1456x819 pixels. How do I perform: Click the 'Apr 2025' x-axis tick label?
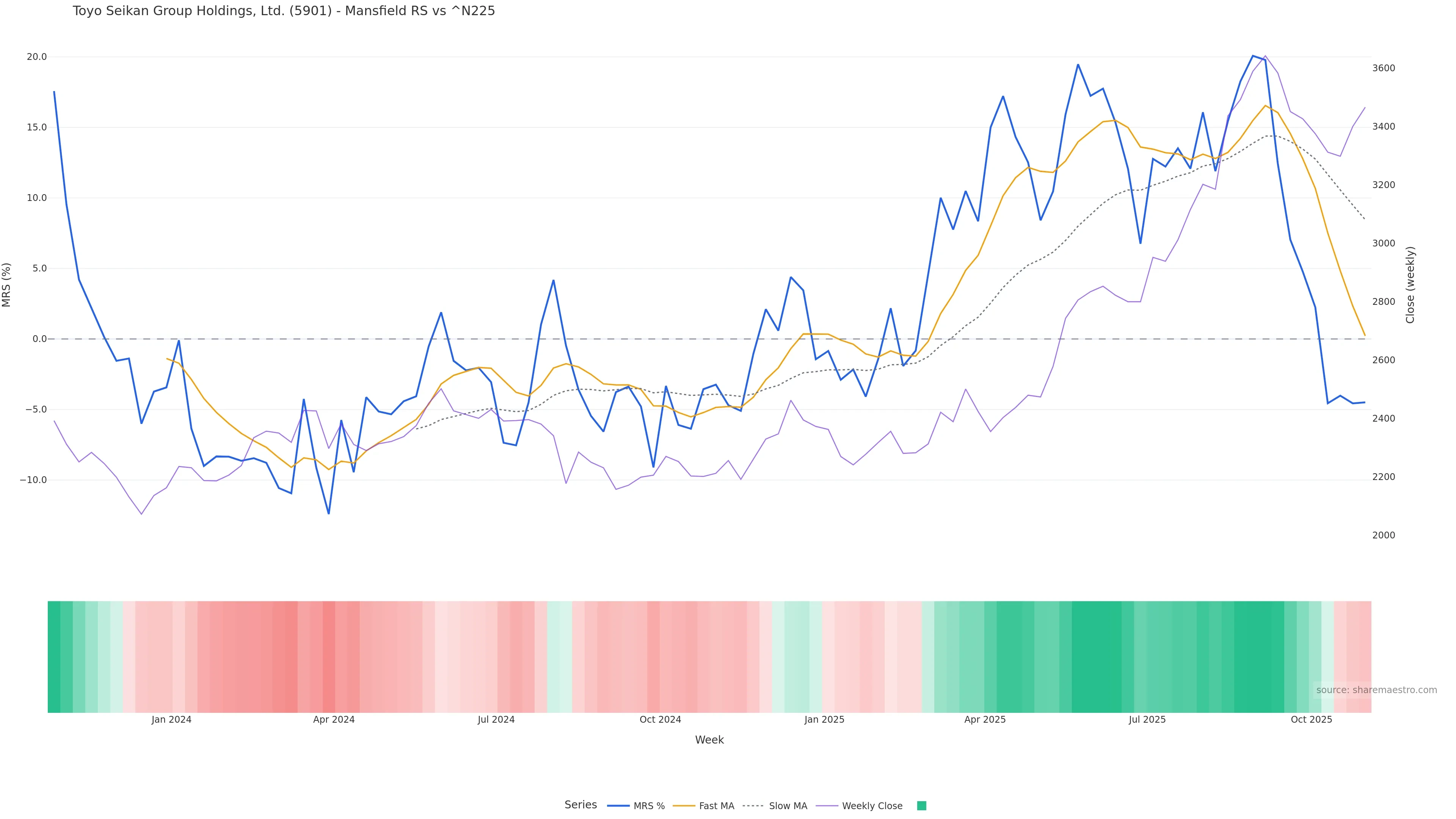[985, 720]
